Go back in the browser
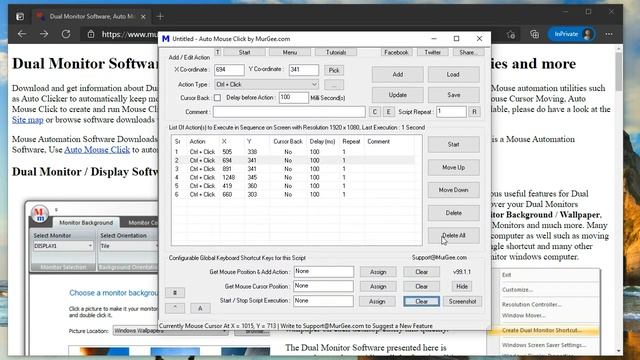This screenshot has height=360, width=640. (x=22, y=34)
